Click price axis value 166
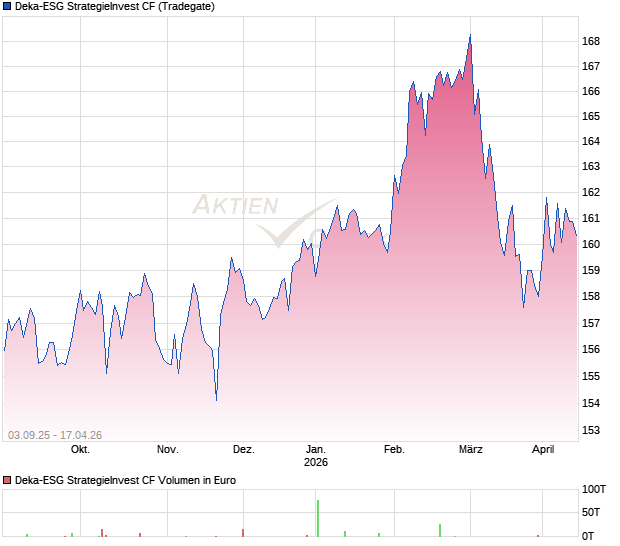The image size is (620, 546). (591, 91)
